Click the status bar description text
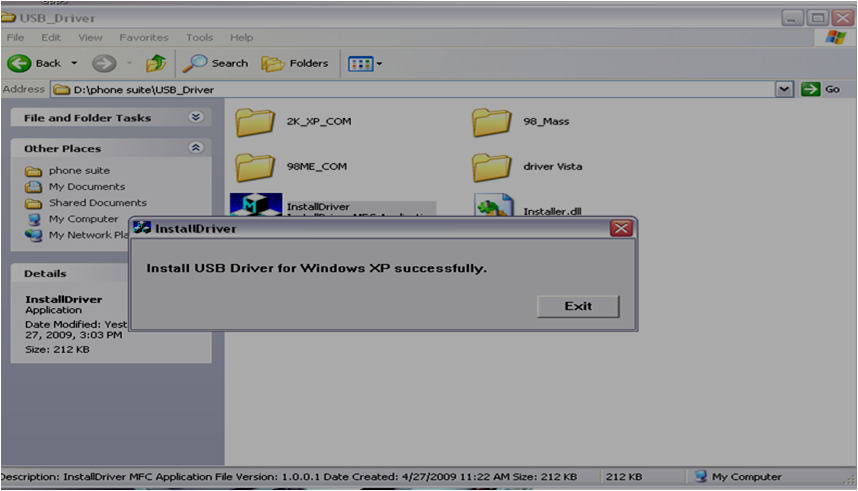Screen dimensions: 858x491 point(288,477)
